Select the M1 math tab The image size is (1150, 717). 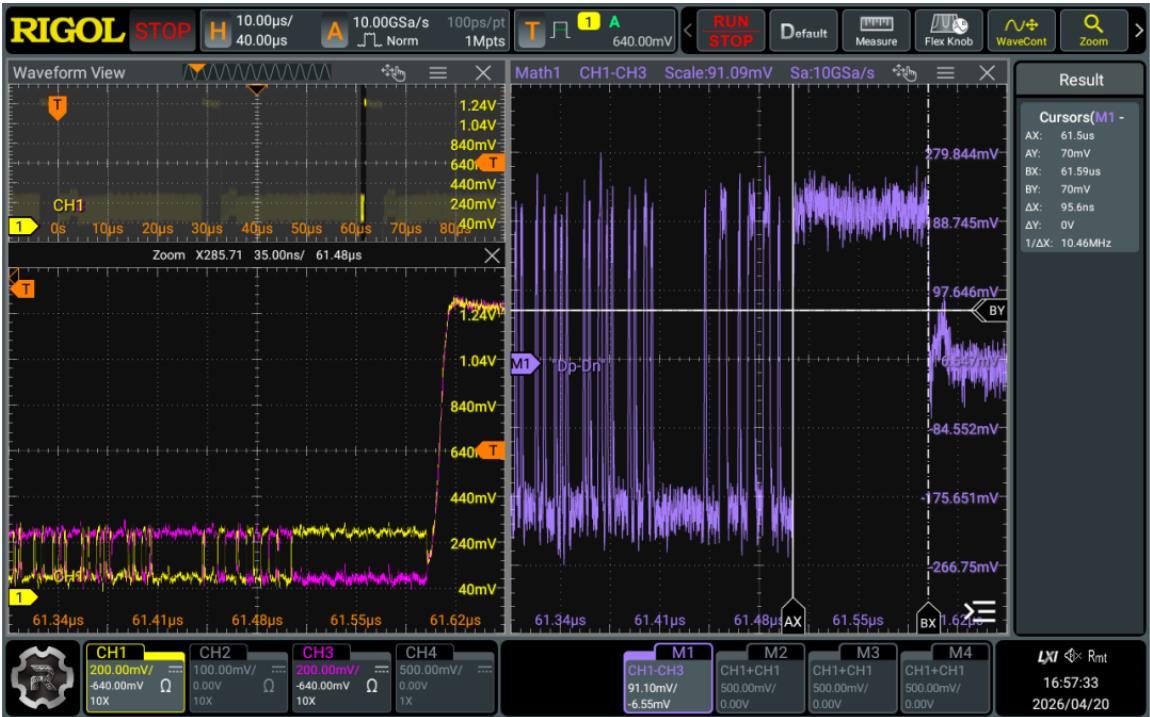tap(668, 677)
